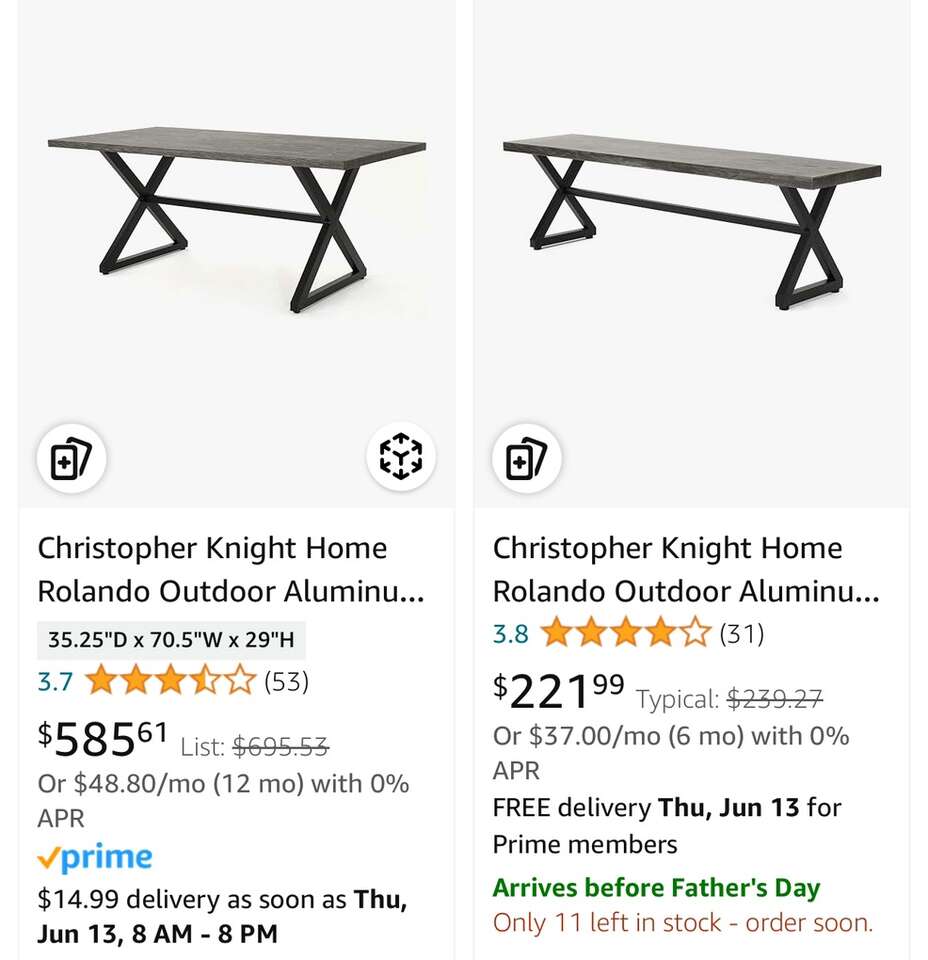The image size is (928, 960).
Task: Open the Rolando outdoor bench product image
Action: pos(692,220)
